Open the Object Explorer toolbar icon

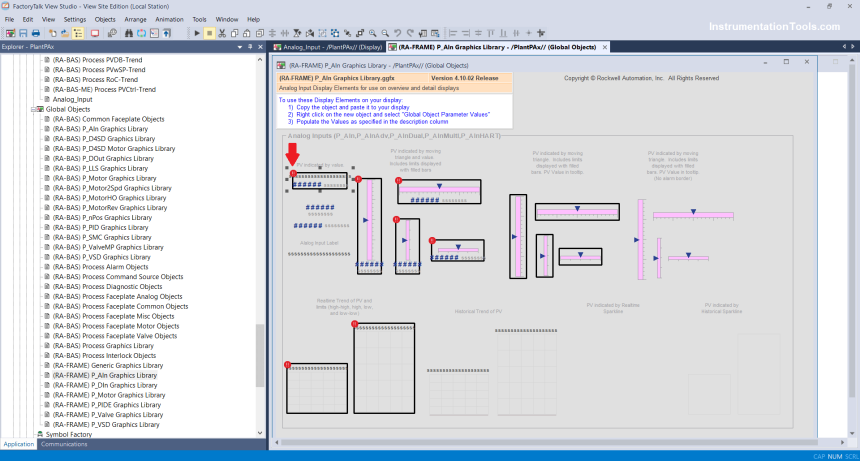pos(435,33)
